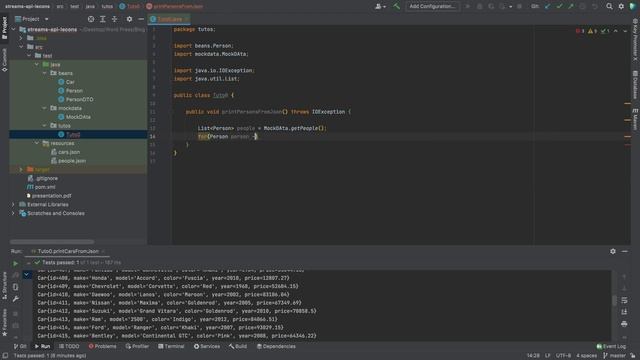
Task: Open Run tool window button
Action: coord(42,346)
